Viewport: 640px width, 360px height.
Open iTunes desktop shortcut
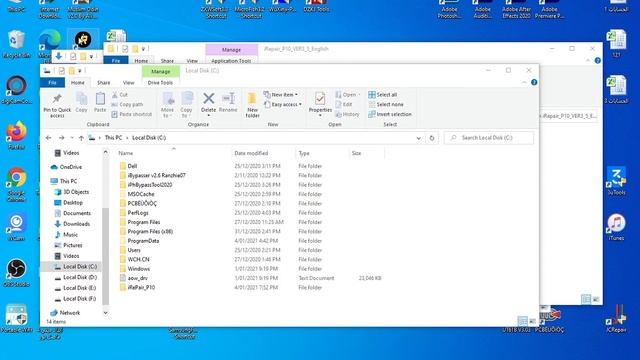click(x=616, y=227)
